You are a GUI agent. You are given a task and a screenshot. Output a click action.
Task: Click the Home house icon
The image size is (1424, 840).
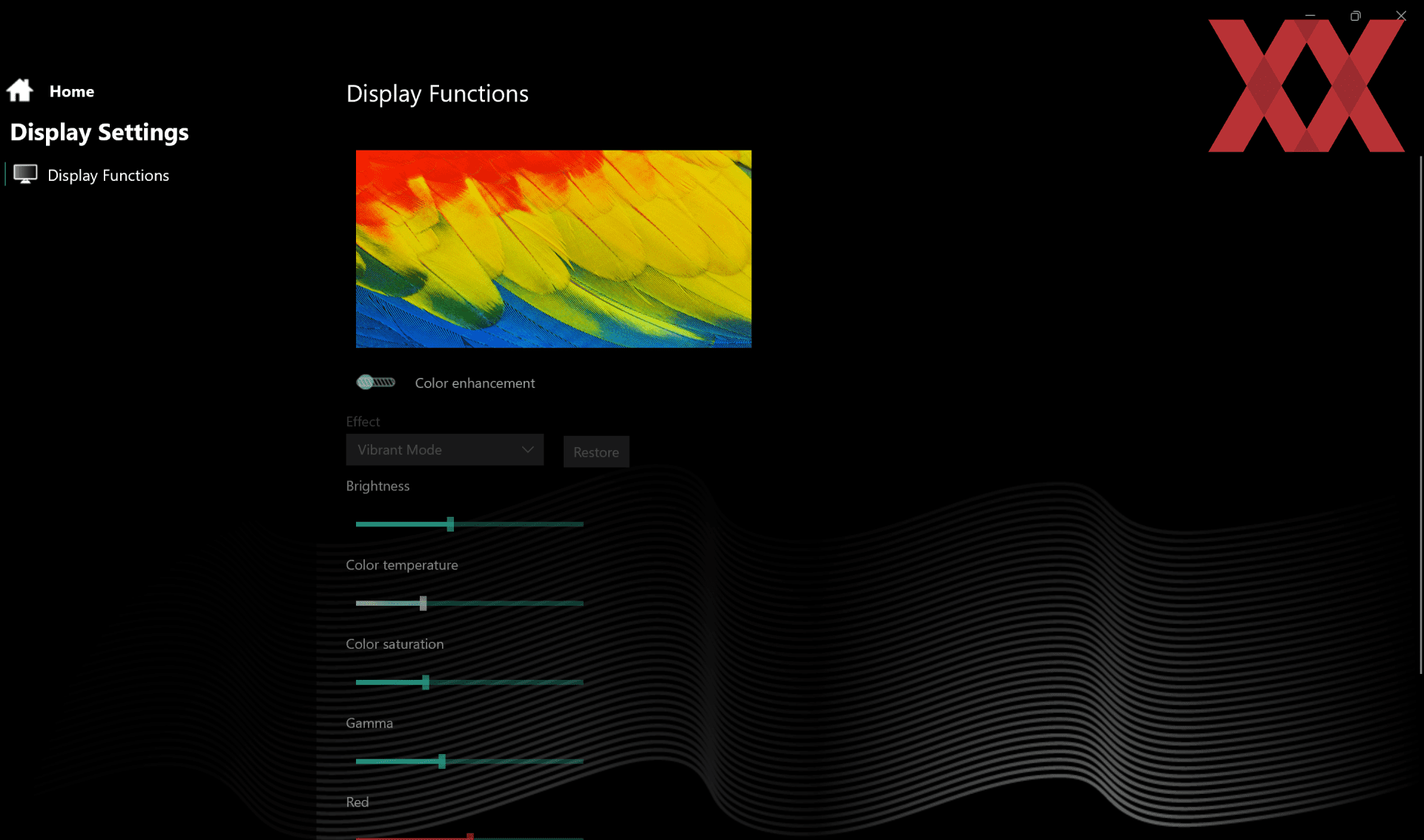20,90
